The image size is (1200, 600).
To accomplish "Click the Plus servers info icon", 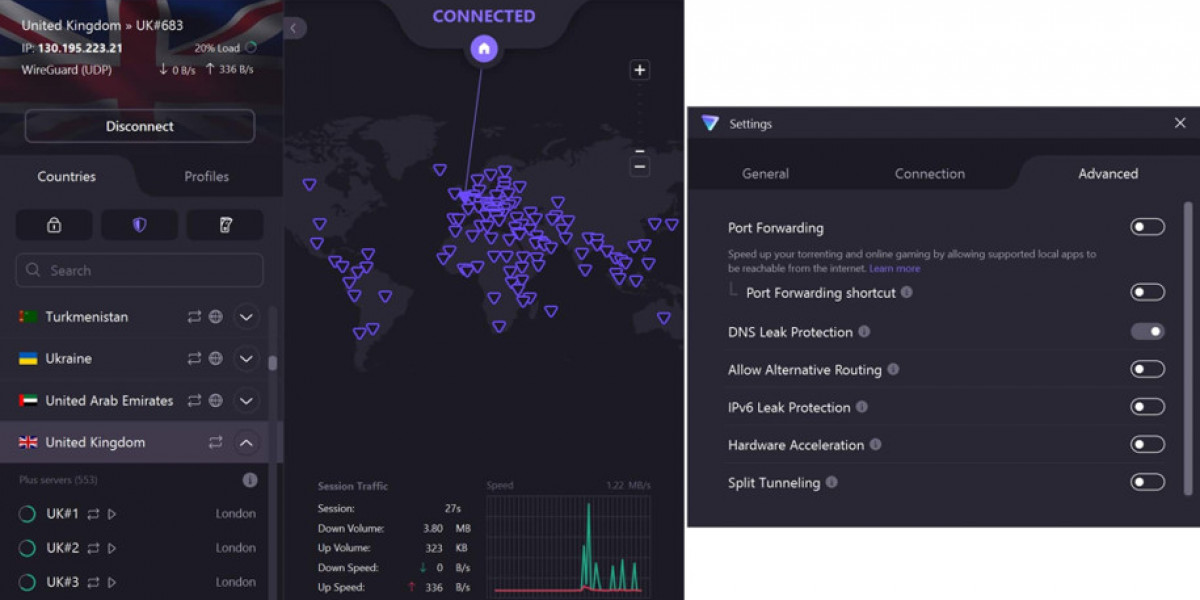I will pyautogui.click(x=250, y=480).
